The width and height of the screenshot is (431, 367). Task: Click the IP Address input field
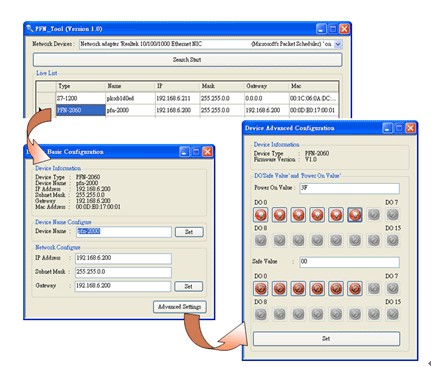(x=123, y=258)
